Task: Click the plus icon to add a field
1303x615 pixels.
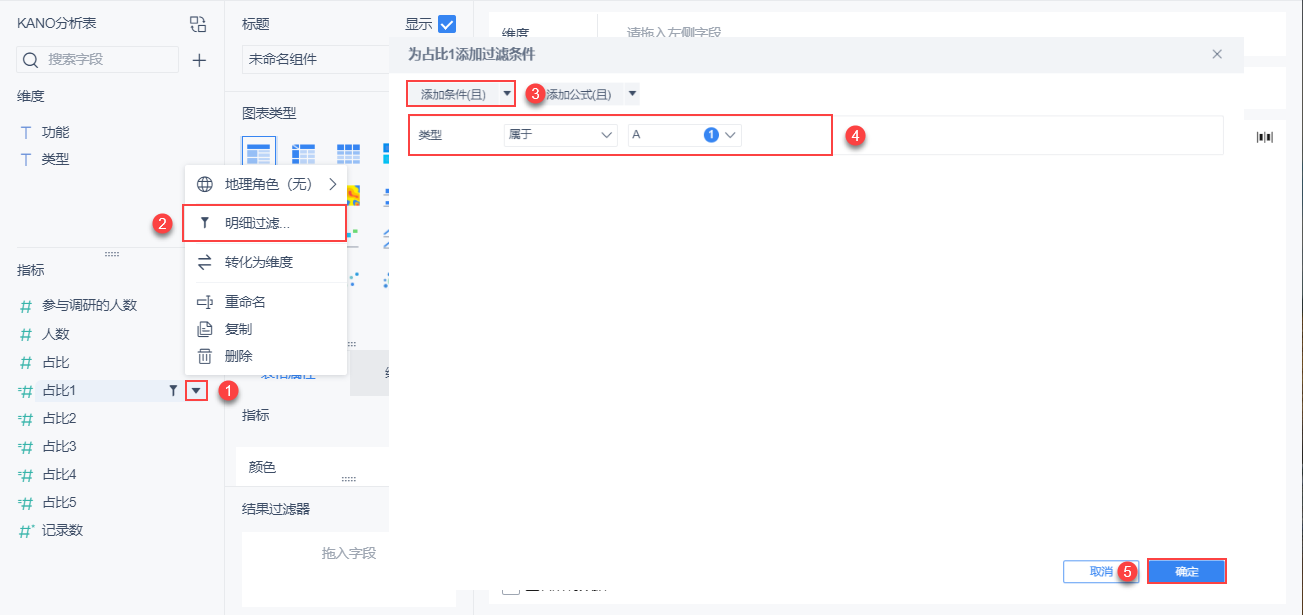Action: coord(199,60)
